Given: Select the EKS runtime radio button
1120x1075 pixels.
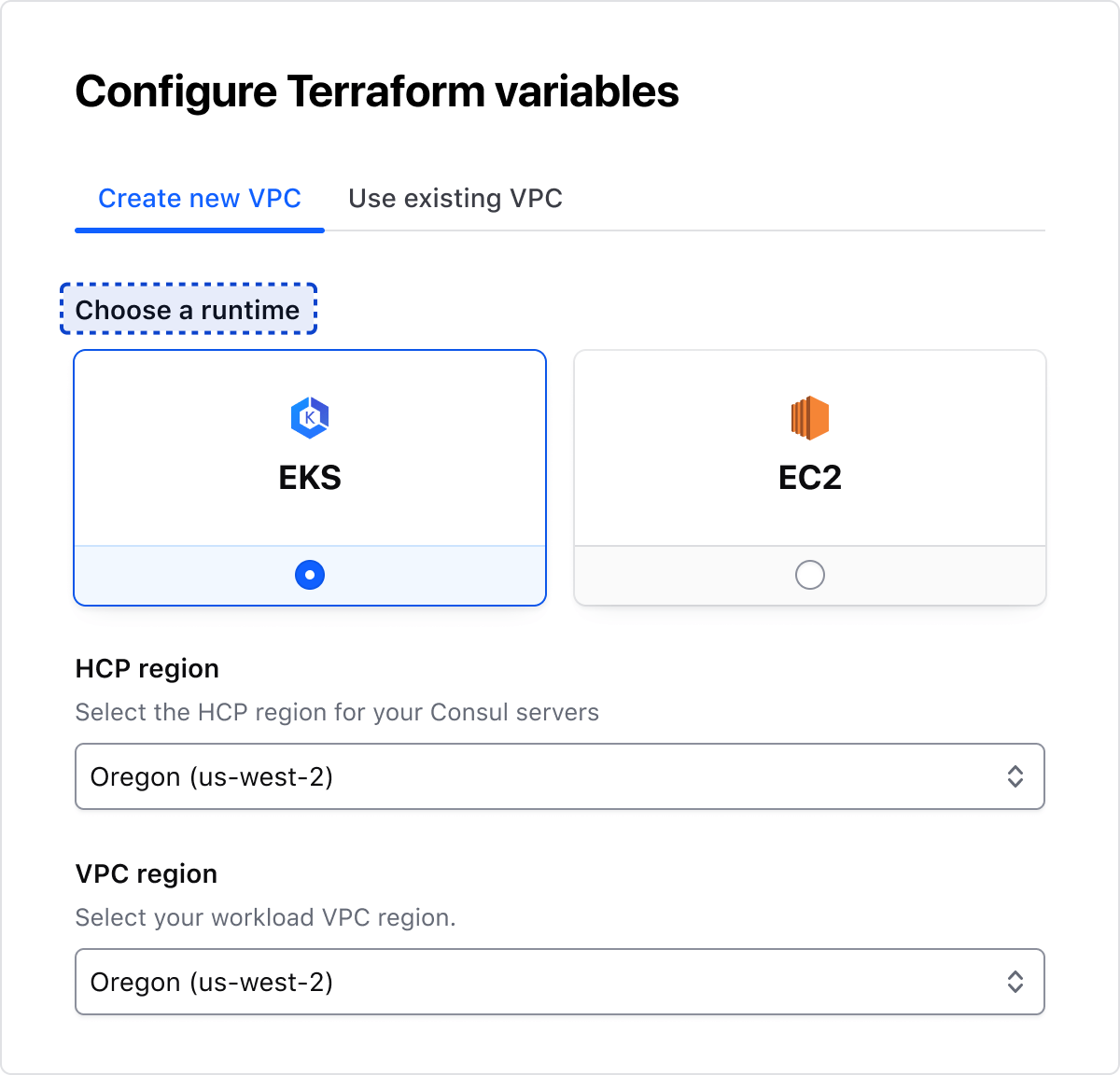Looking at the screenshot, I should tap(310, 575).
